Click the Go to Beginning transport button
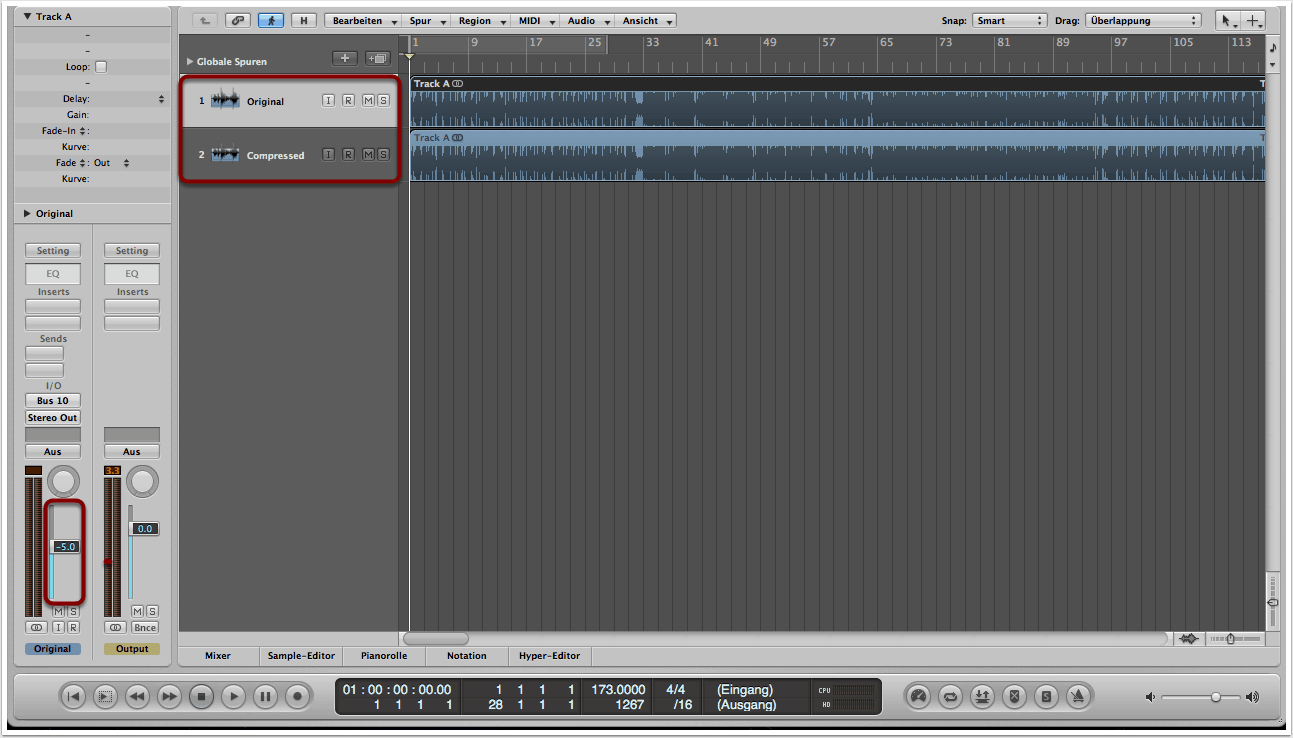This screenshot has width=1293, height=738. click(73, 696)
